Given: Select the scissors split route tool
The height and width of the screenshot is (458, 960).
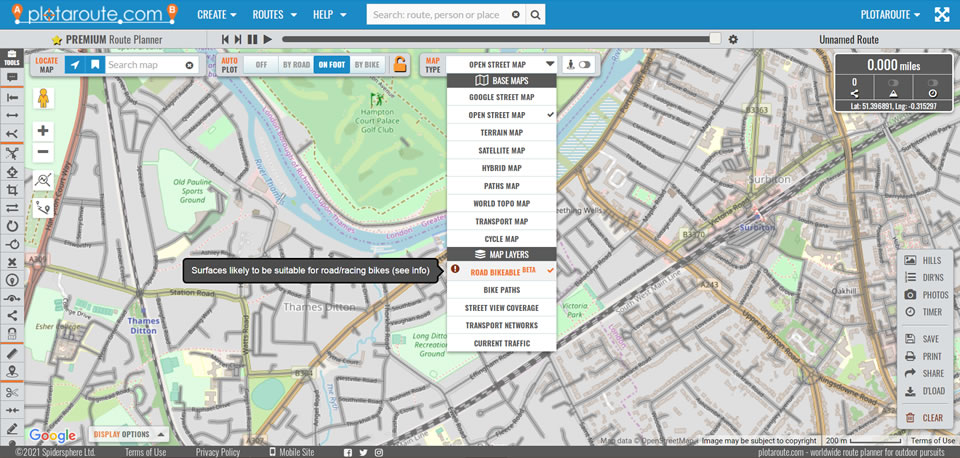Looking at the screenshot, I should pos(12,392).
